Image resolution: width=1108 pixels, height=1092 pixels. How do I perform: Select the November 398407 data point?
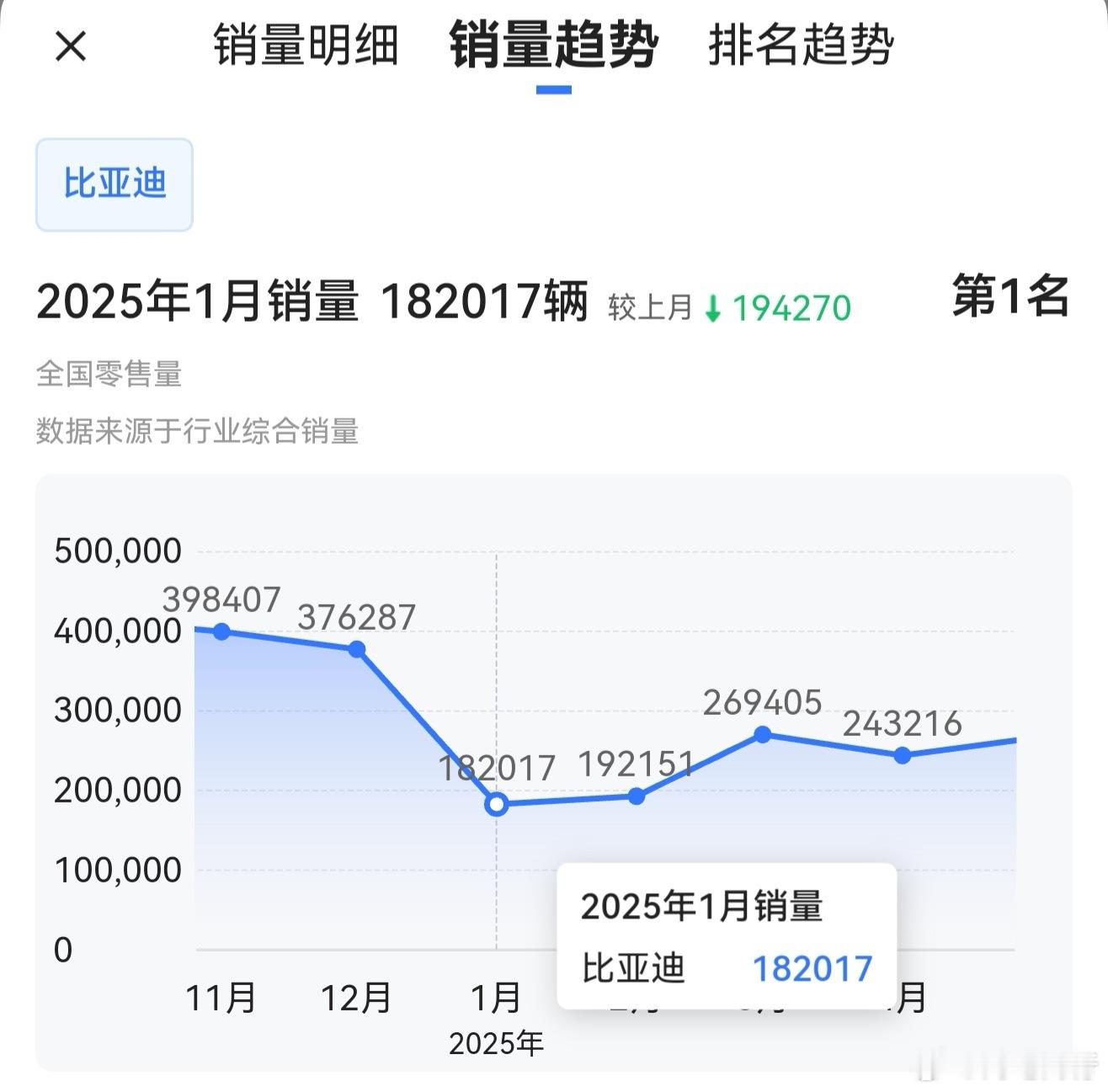(221, 630)
